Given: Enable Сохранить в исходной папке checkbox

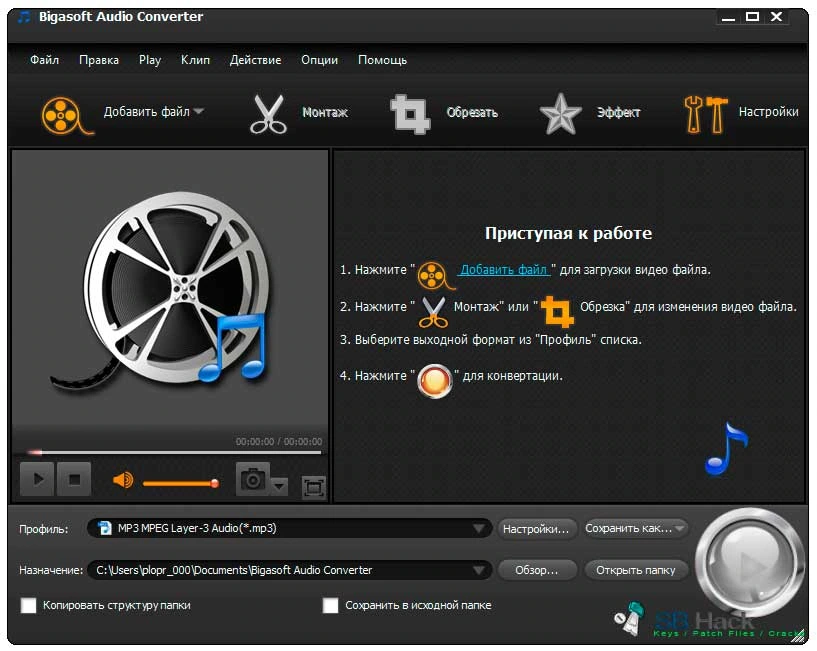Looking at the screenshot, I should click(x=330, y=605).
